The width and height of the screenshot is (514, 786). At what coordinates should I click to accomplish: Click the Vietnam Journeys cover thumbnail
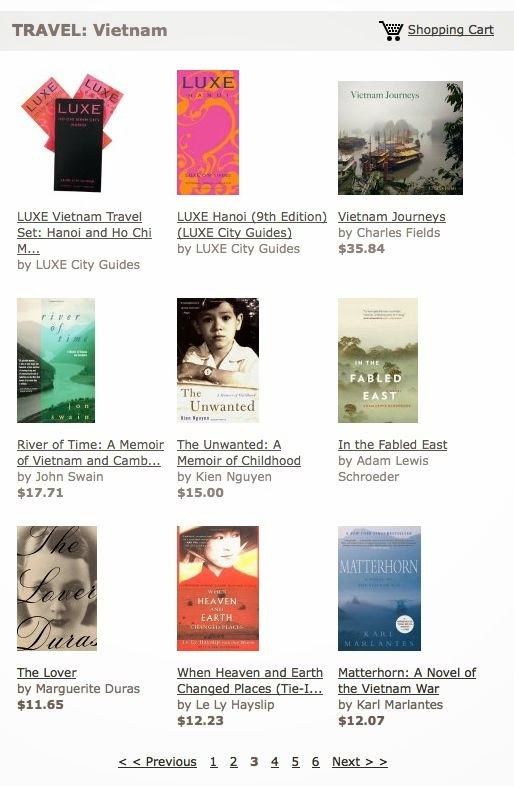click(x=400, y=138)
